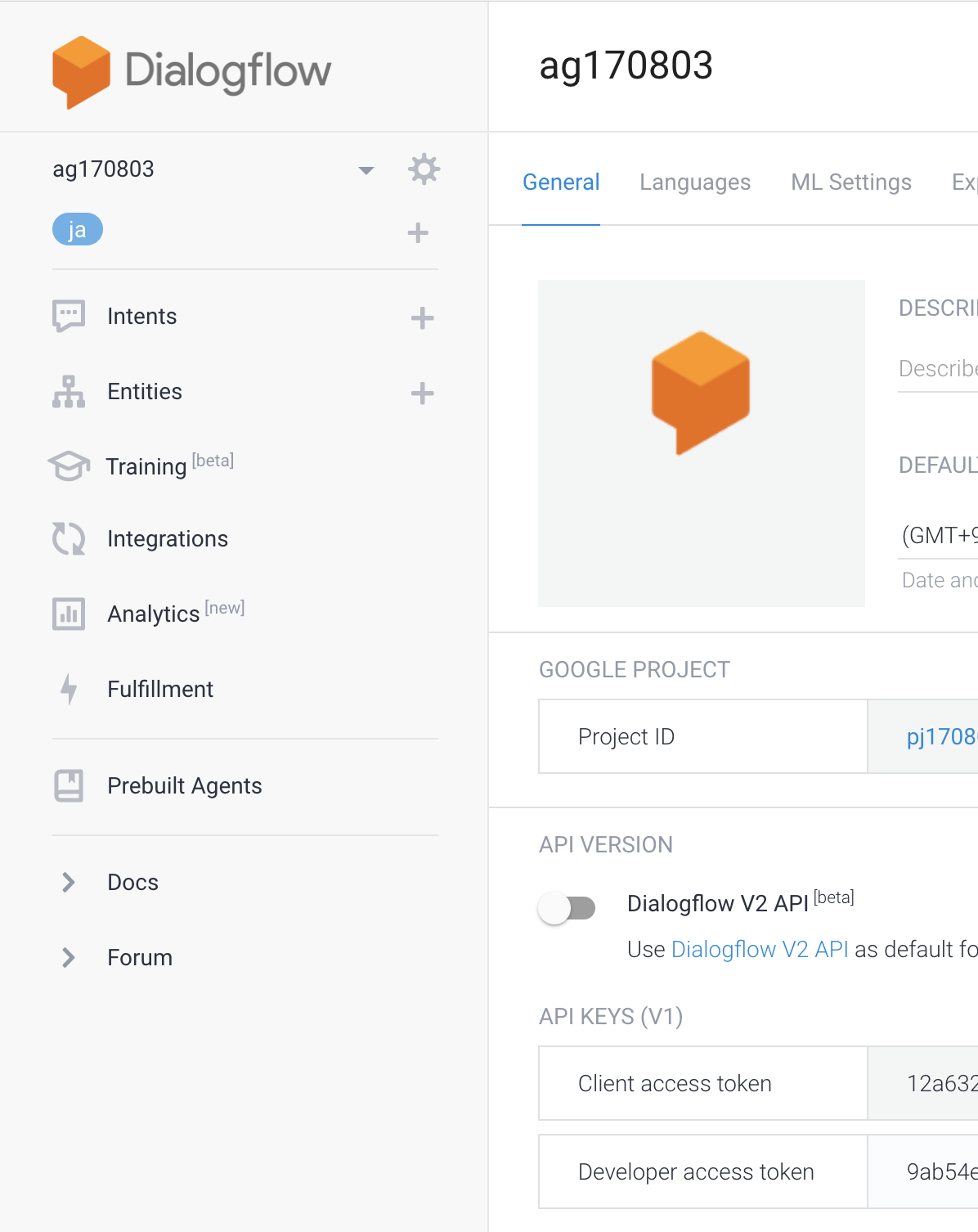This screenshot has height=1232, width=978.
Task: Open the default time zone dropdown
Action: 938,536
